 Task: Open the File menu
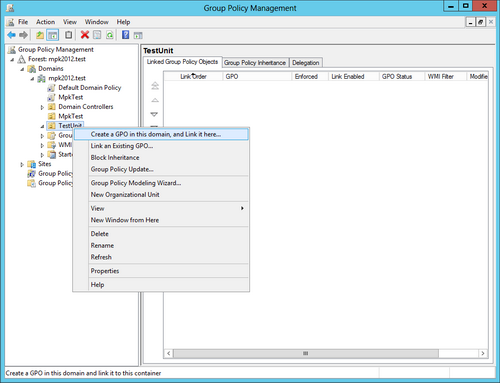click(23, 22)
